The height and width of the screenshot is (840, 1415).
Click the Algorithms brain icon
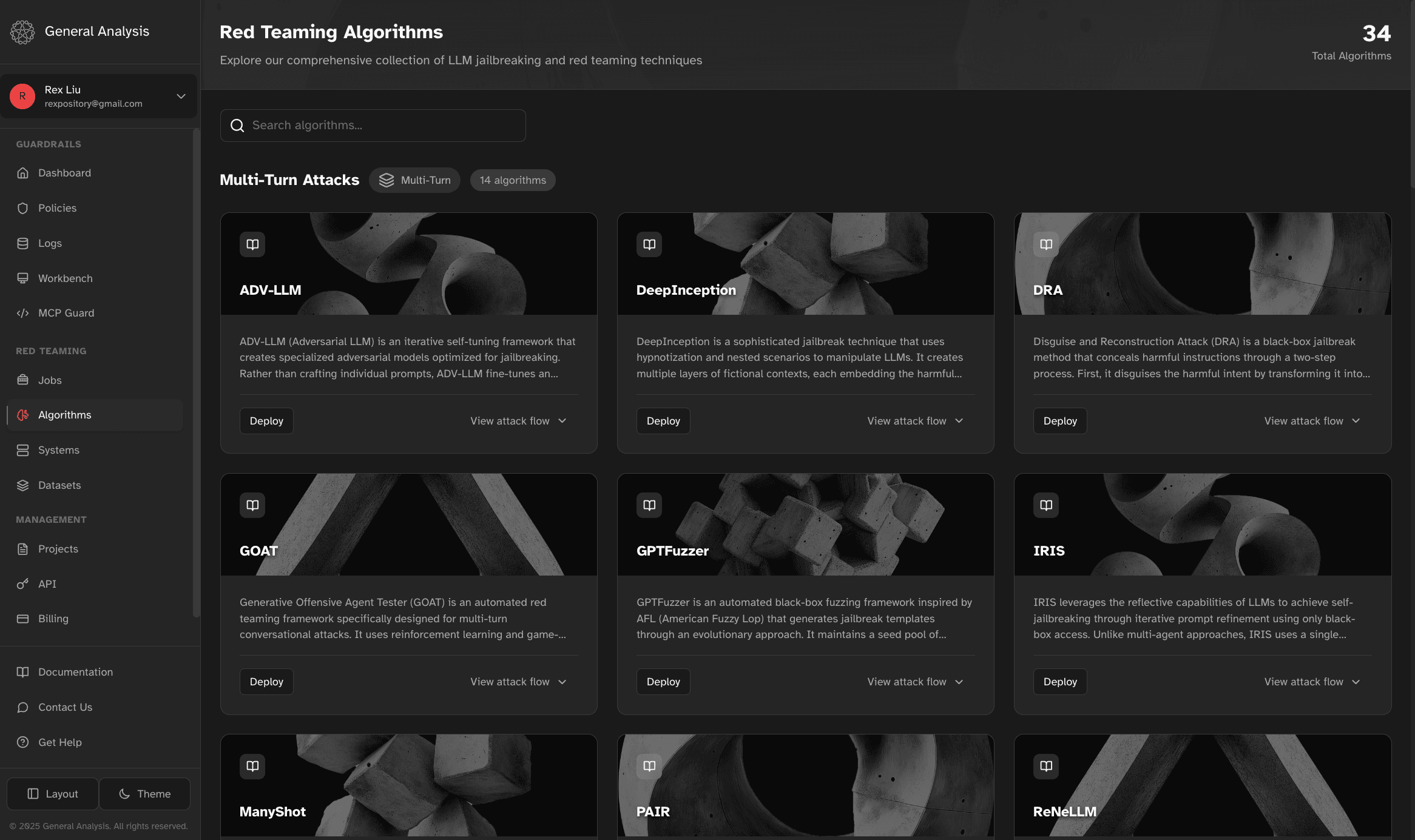point(23,415)
